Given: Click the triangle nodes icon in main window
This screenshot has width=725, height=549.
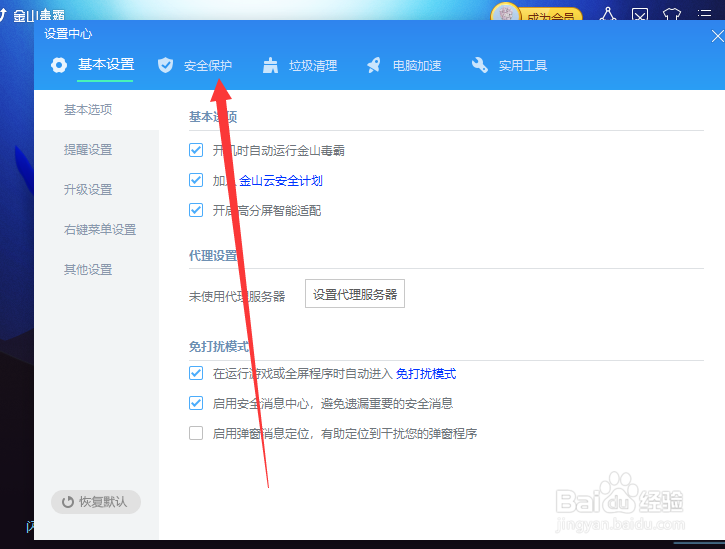Looking at the screenshot, I should coord(608,14).
